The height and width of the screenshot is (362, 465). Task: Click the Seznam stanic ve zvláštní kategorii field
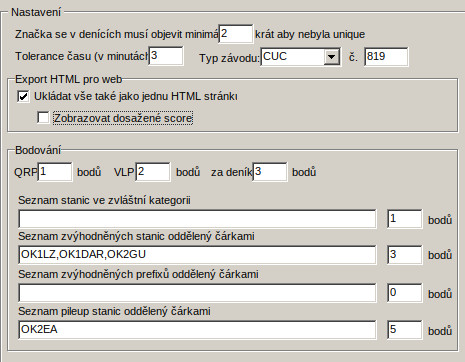(x=197, y=219)
